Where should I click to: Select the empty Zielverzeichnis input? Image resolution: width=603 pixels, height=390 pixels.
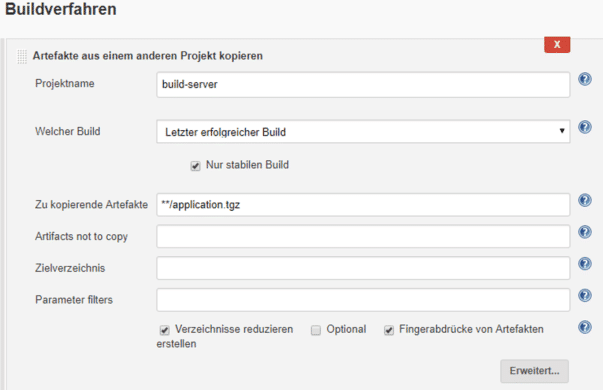coord(363,268)
